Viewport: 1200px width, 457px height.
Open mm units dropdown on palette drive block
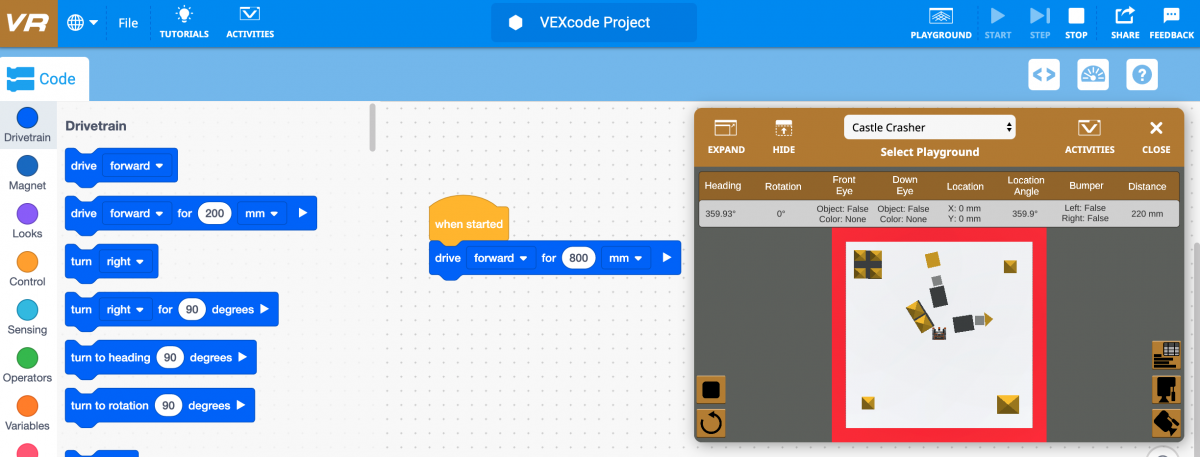[261, 213]
